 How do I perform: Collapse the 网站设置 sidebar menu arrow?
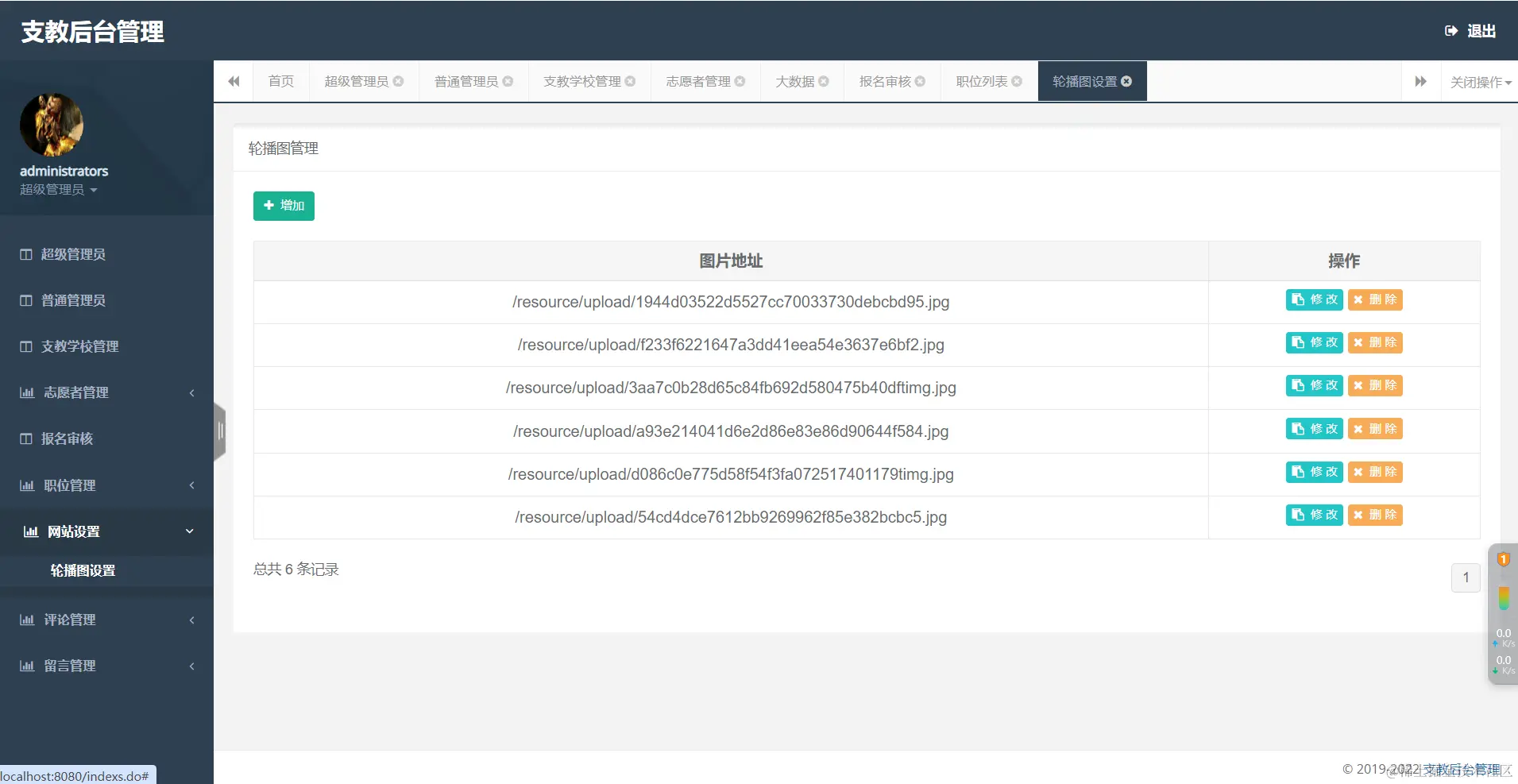(190, 531)
